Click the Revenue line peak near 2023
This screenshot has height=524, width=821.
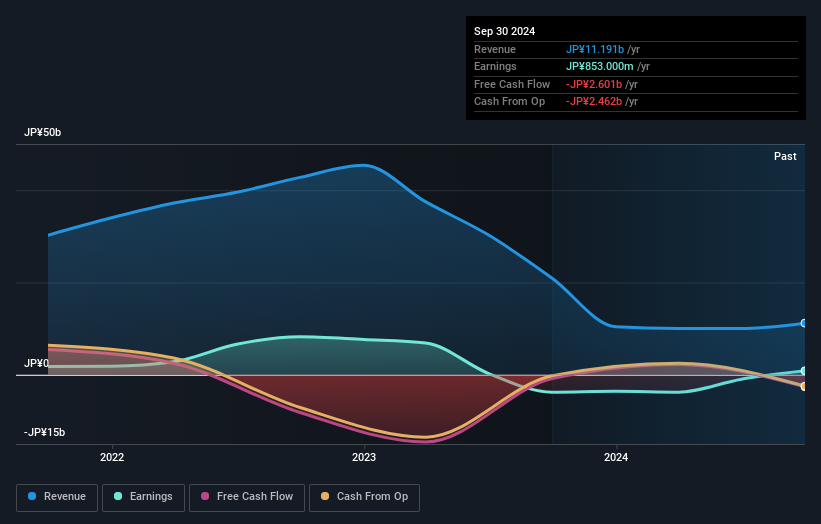pyautogui.click(x=364, y=165)
